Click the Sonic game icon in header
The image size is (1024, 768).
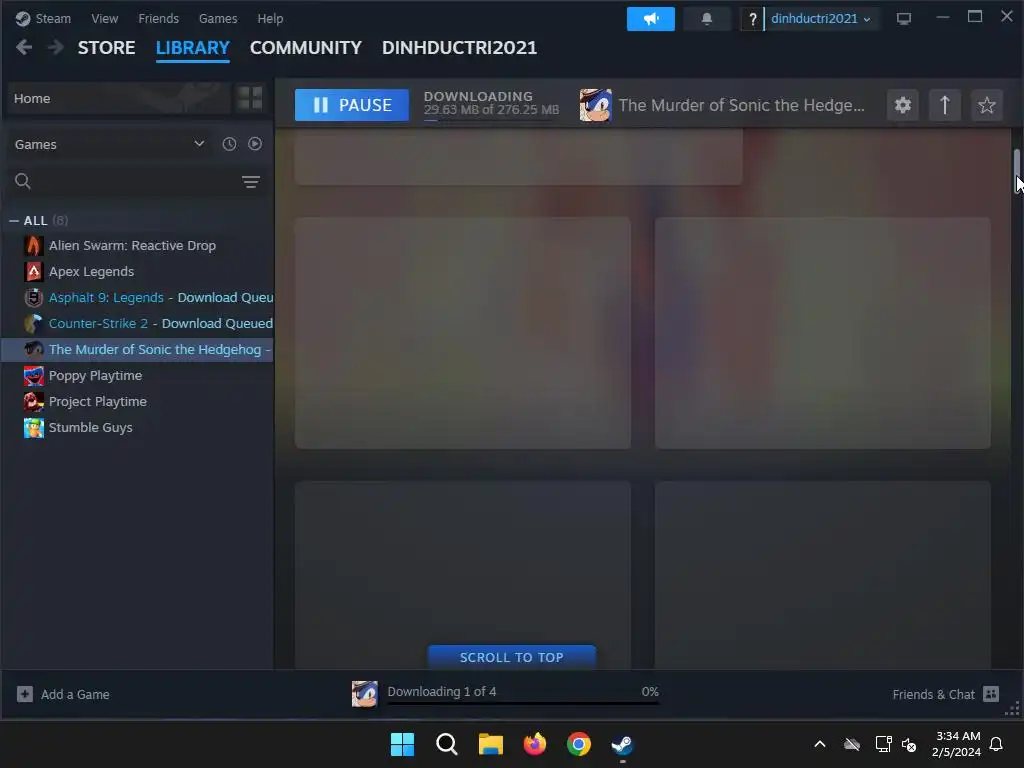(x=596, y=105)
